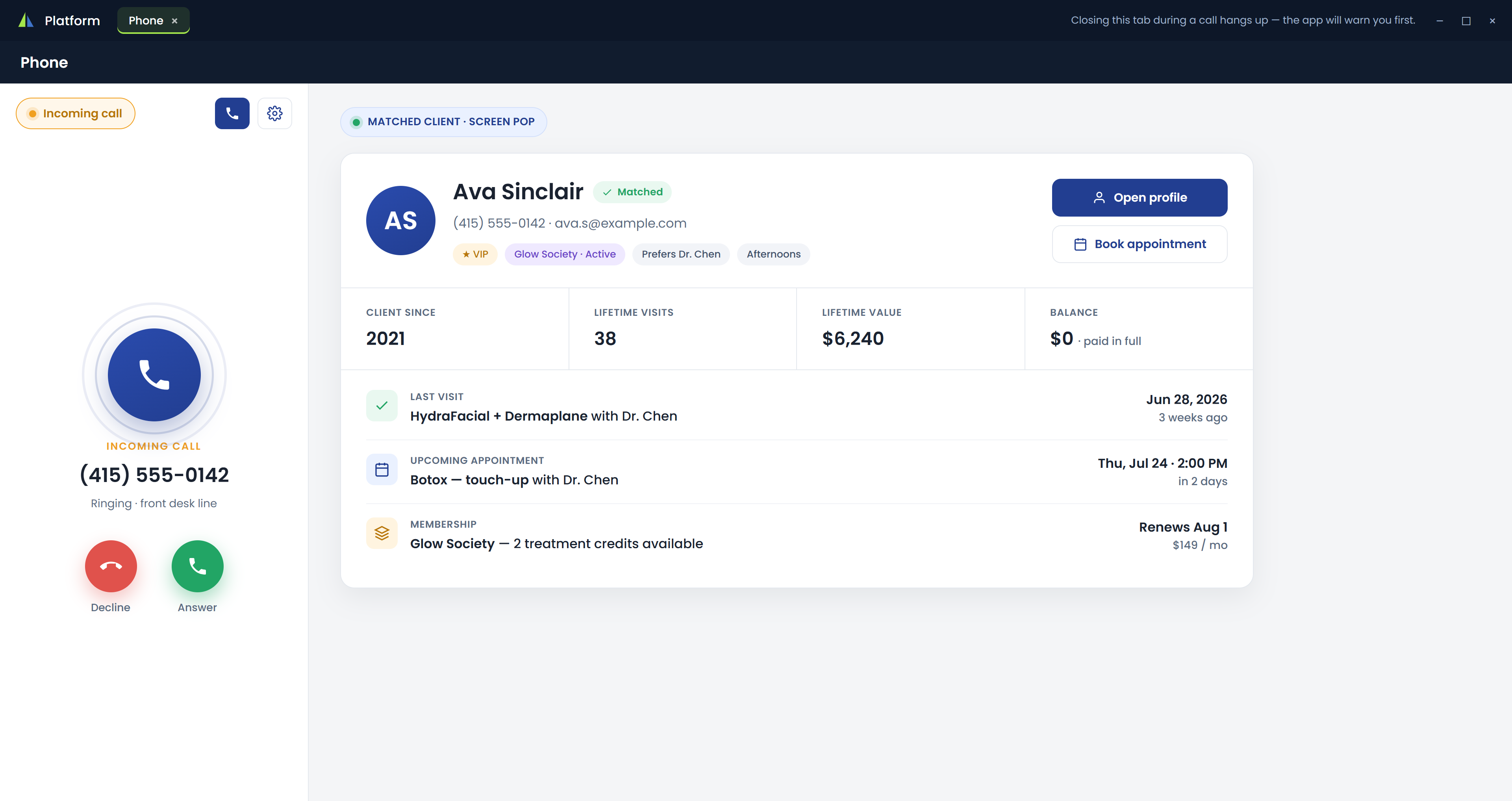Select the VIP tag

click(475, 254)
